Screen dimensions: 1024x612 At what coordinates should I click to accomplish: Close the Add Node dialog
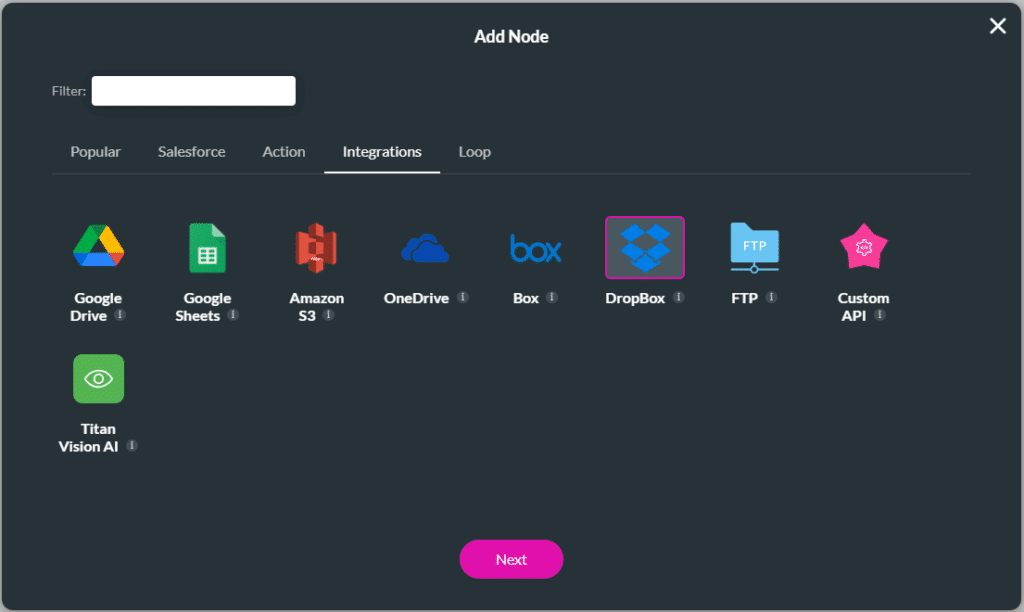point(997,26)
